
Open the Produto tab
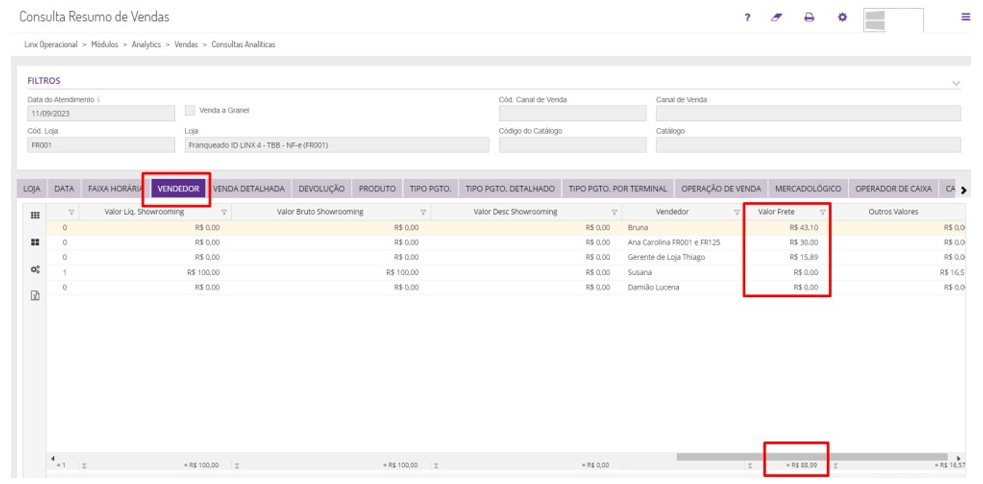pyautogui.click(x=377, y=189)
